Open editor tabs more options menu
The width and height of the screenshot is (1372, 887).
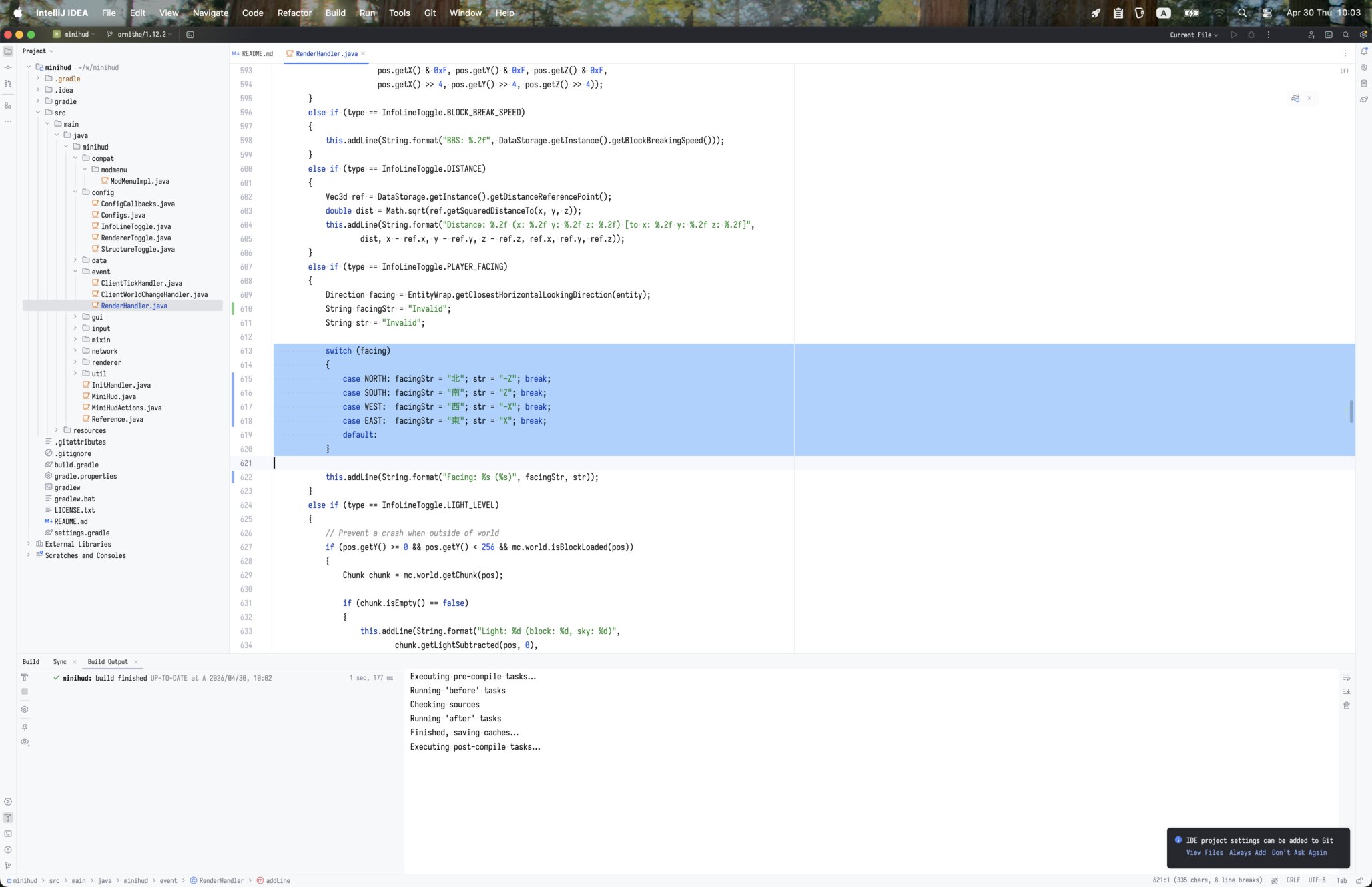click(x=1345, y=53)
